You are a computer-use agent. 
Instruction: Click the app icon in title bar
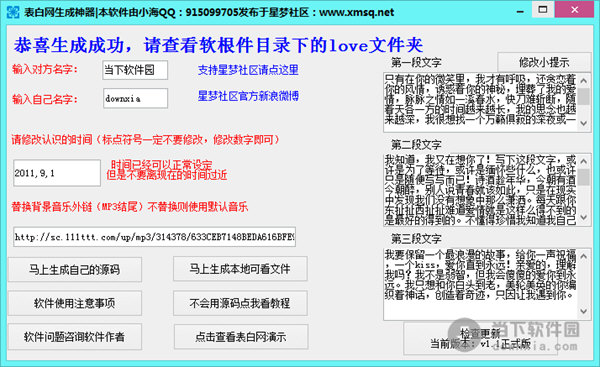(x=13, y=12)
